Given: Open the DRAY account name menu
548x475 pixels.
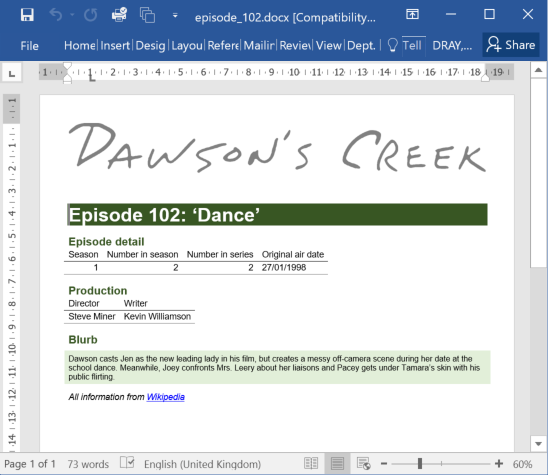Looking at the screenshot, I should point(452,45).
